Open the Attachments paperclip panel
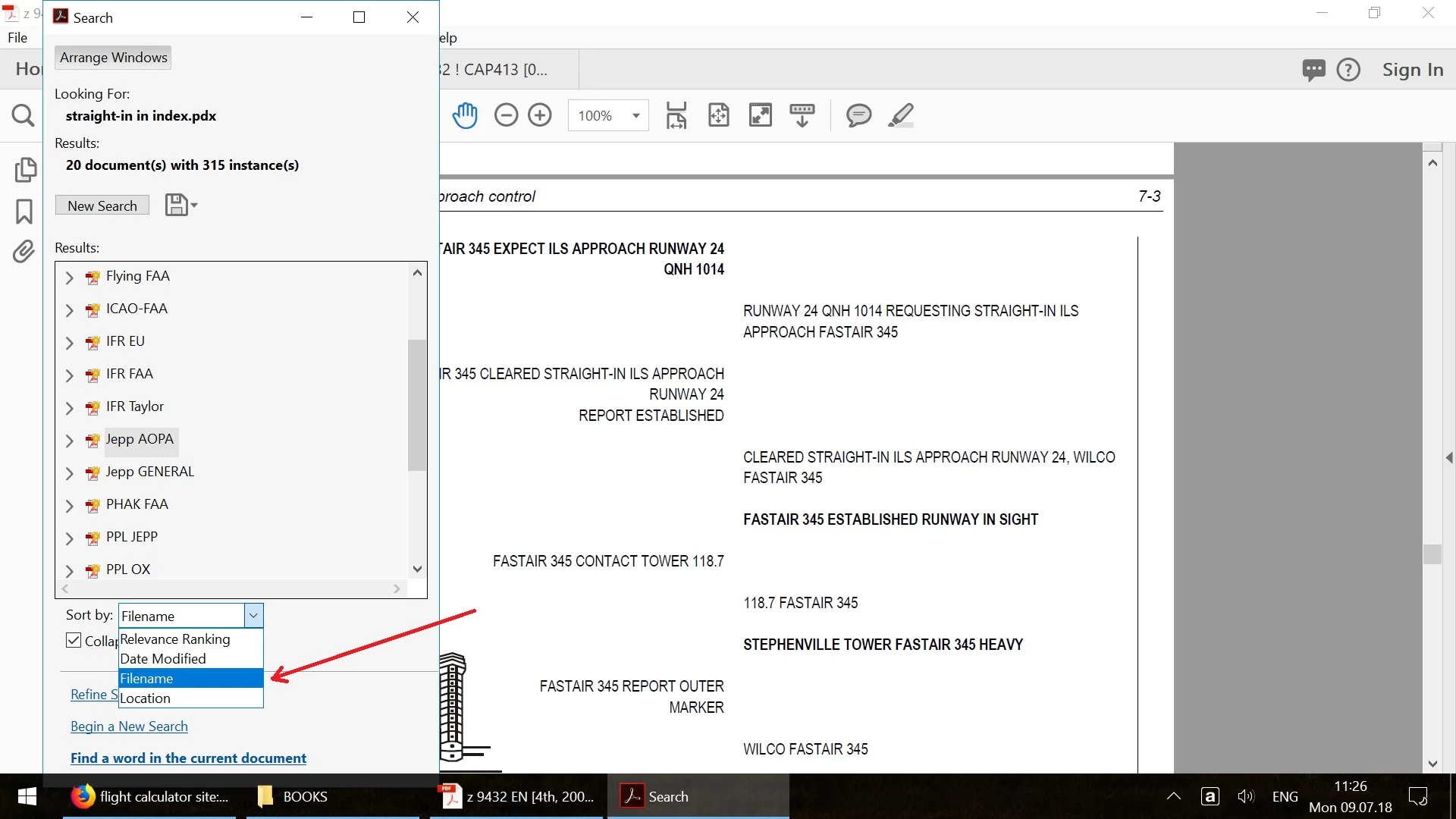The height and width of the screenshot is (819, 1456). point(24,252)
